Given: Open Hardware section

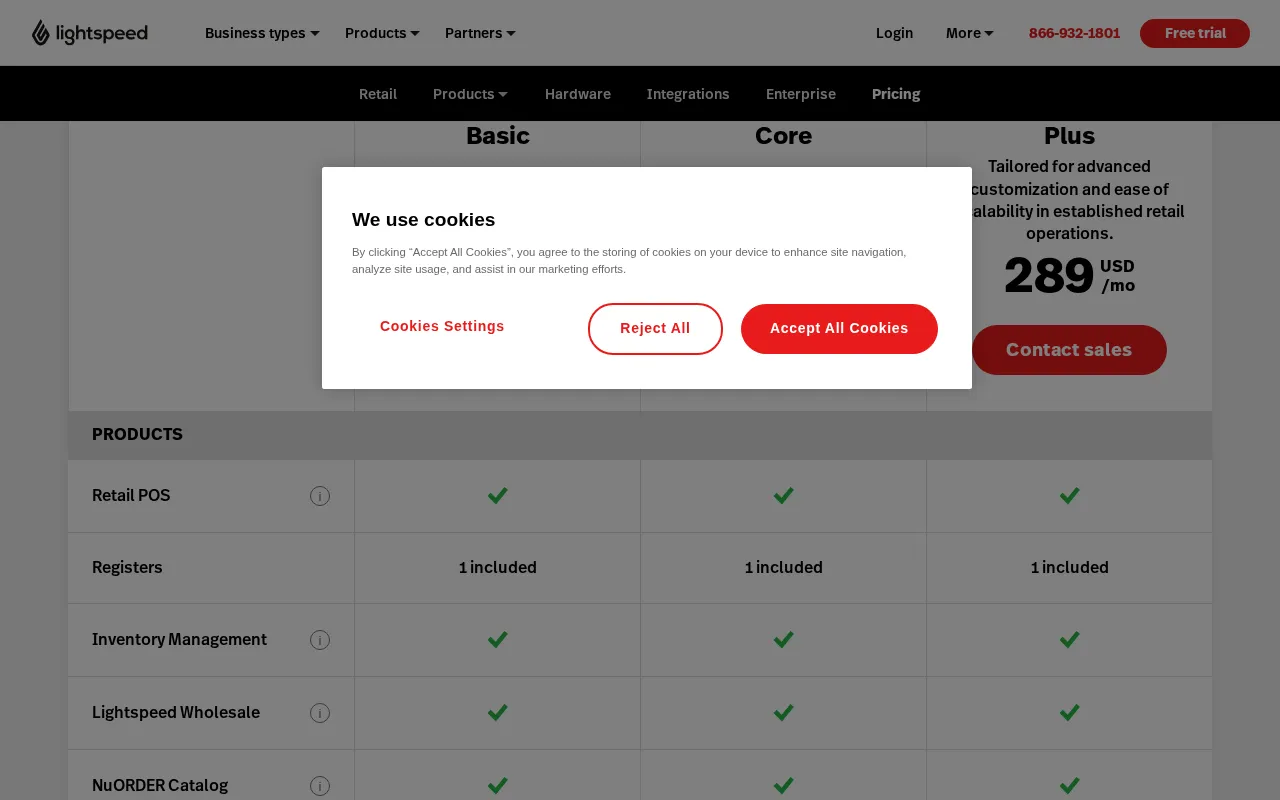Looking at the screenshot, I should [x=578, y=94].
